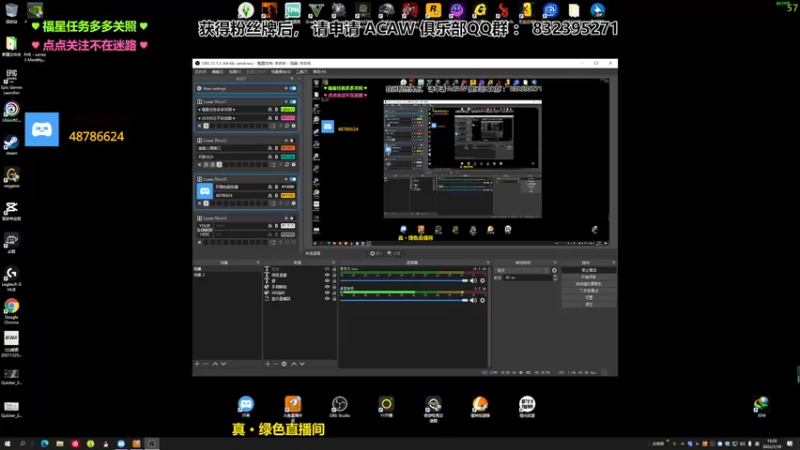The height and width of the screenshot is (450, 800).
Task: Click the first mixer channel's blue volume slider
Action: point(404,281)
